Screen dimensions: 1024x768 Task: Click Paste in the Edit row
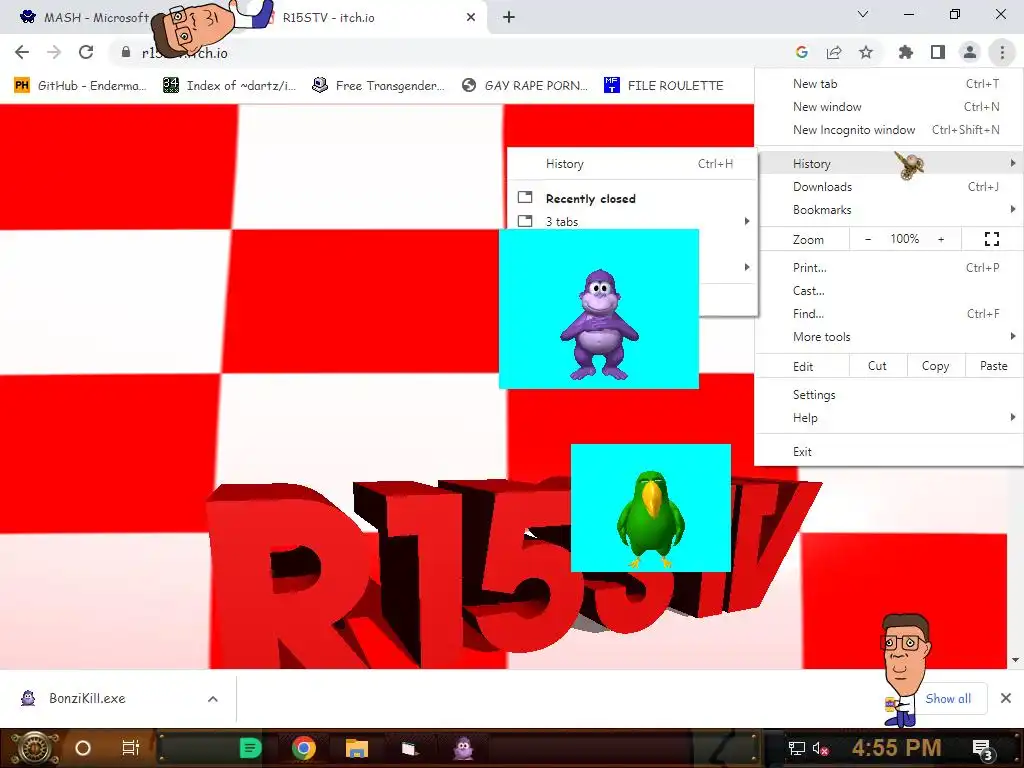coord(993,366)
